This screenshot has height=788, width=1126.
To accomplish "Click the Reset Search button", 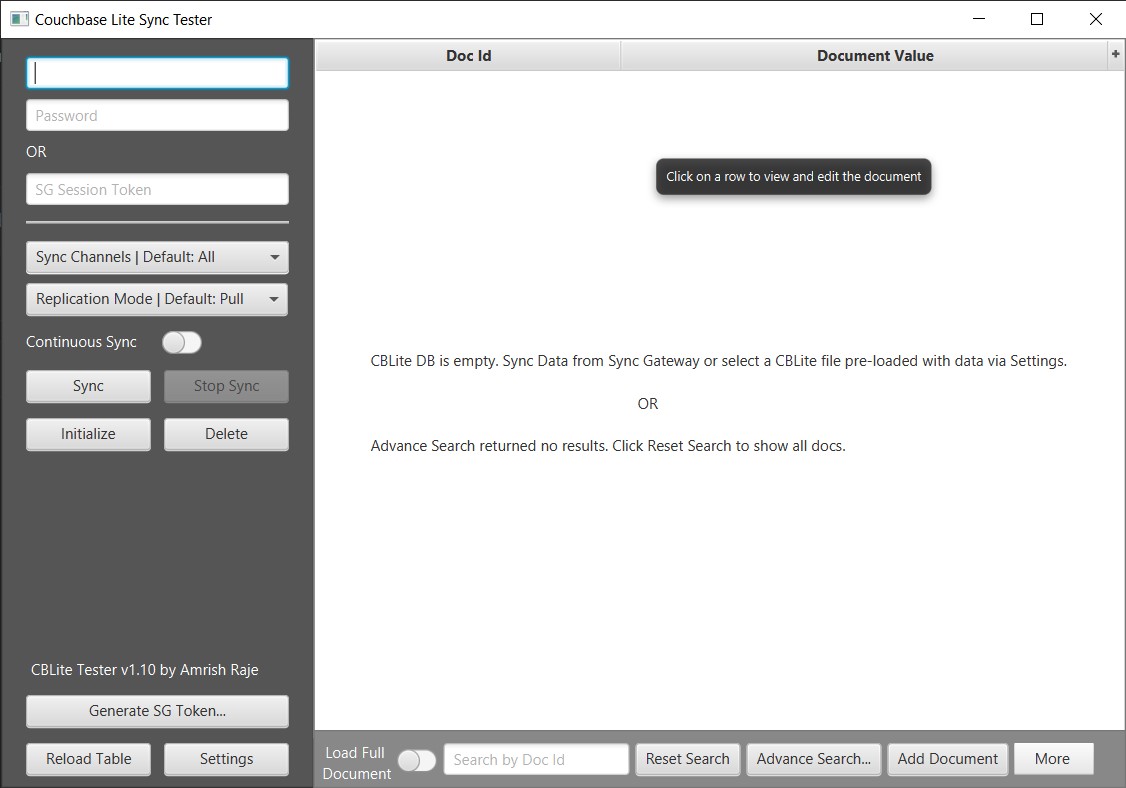I will tap(688, 759).
